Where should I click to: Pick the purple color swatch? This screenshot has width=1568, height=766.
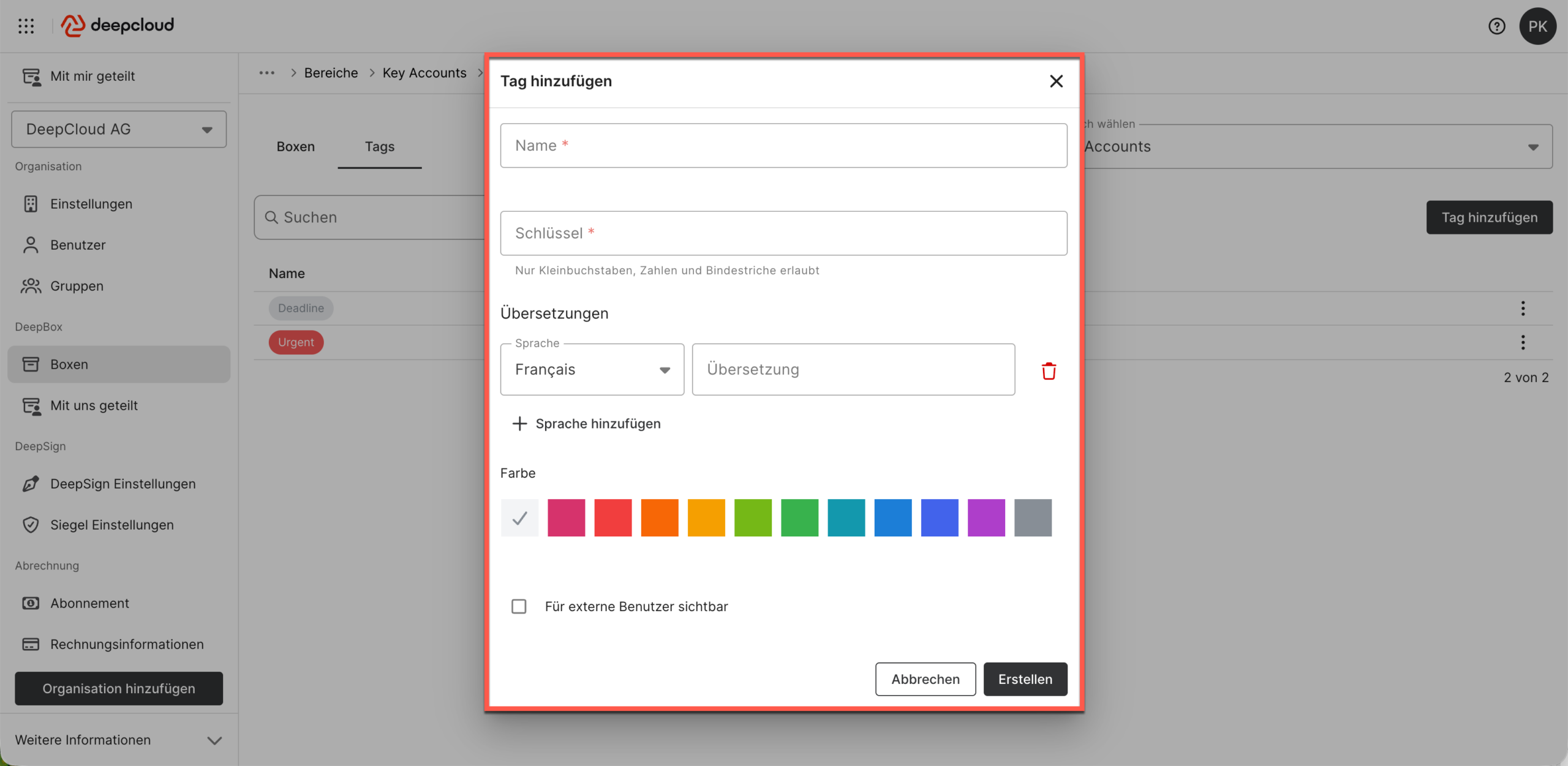pyautogui.click(x=986, y=518)
